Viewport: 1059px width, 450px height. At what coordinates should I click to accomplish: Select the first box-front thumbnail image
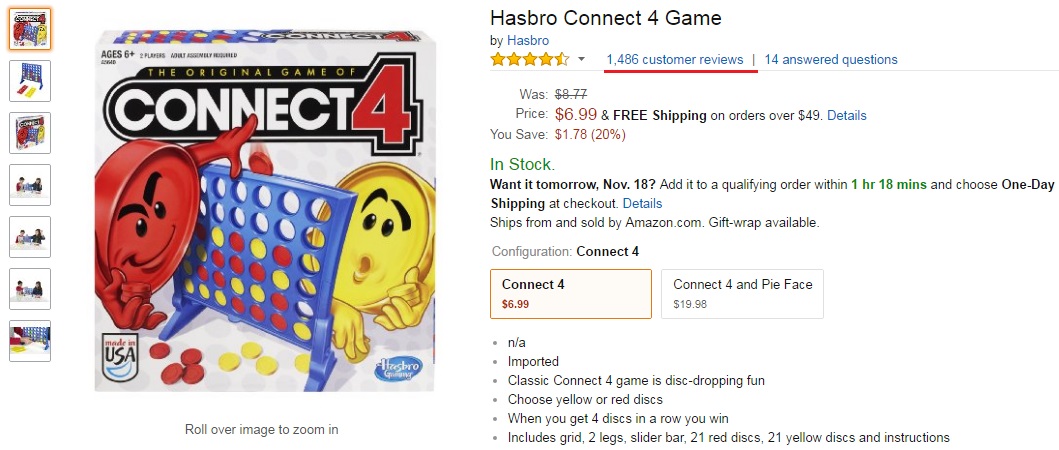coord(30,29)
